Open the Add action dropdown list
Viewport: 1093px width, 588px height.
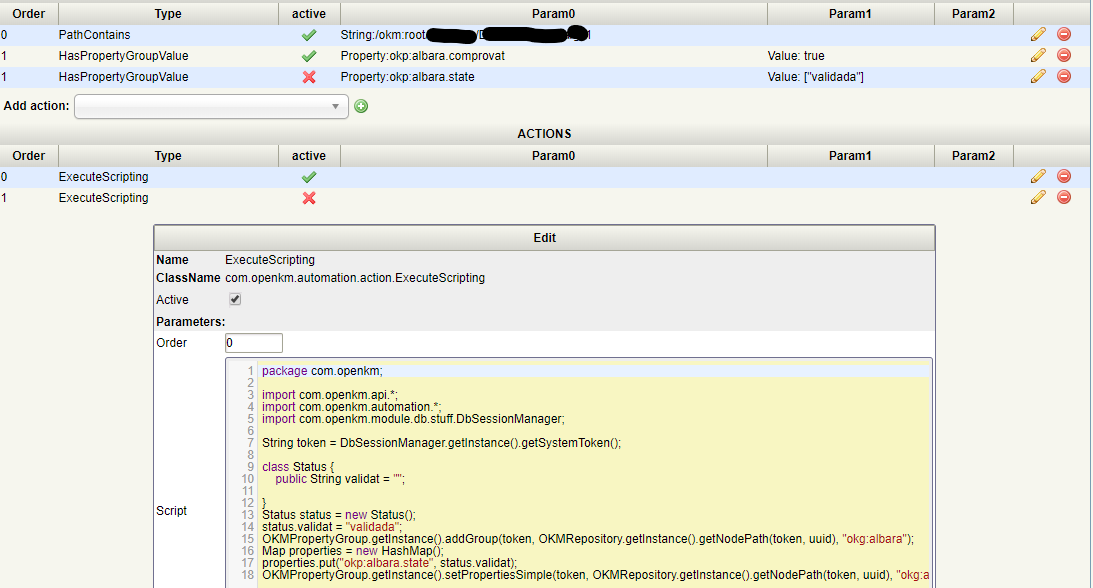pos(211,106)
